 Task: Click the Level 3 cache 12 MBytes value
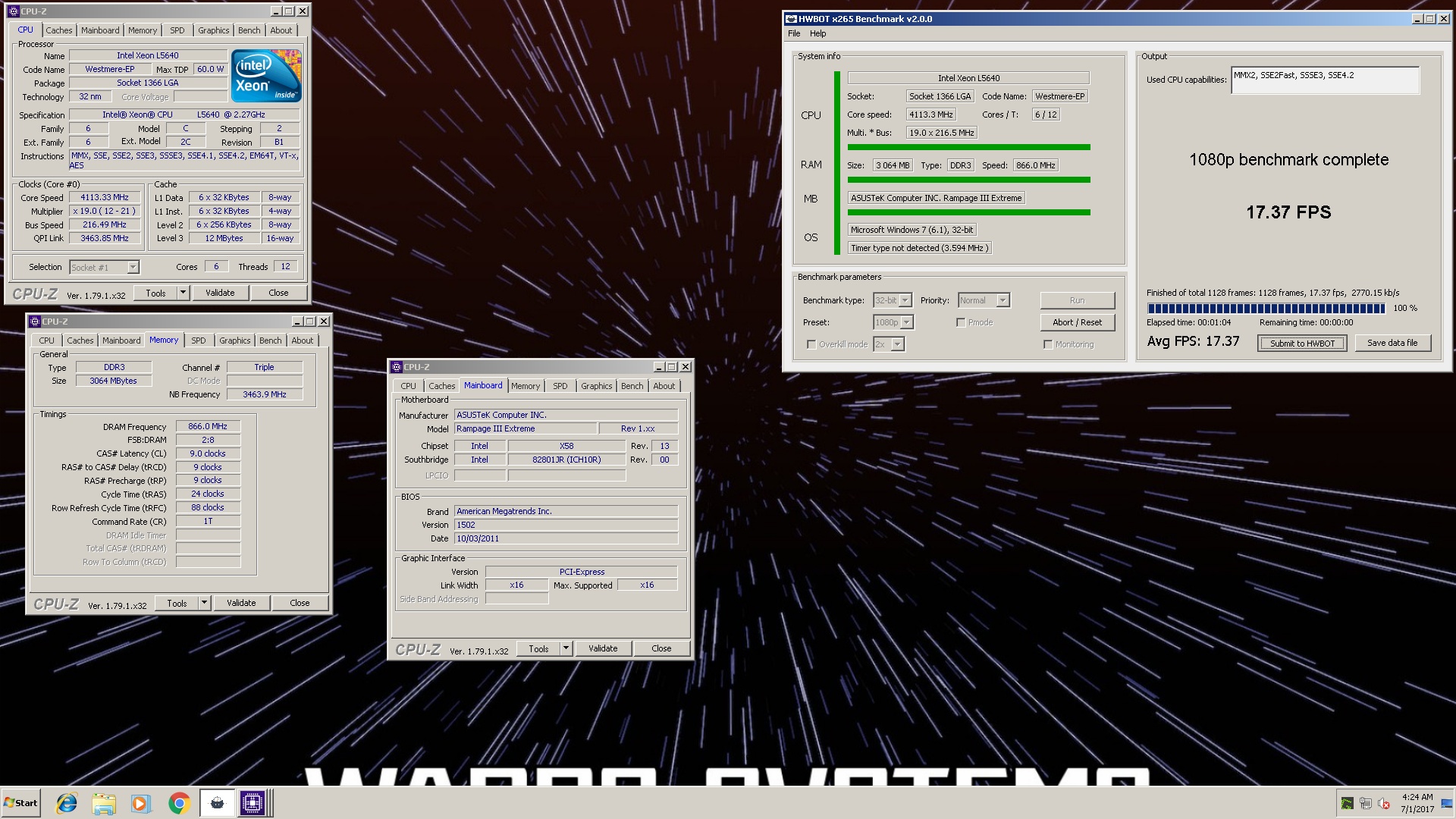(224, 238)
